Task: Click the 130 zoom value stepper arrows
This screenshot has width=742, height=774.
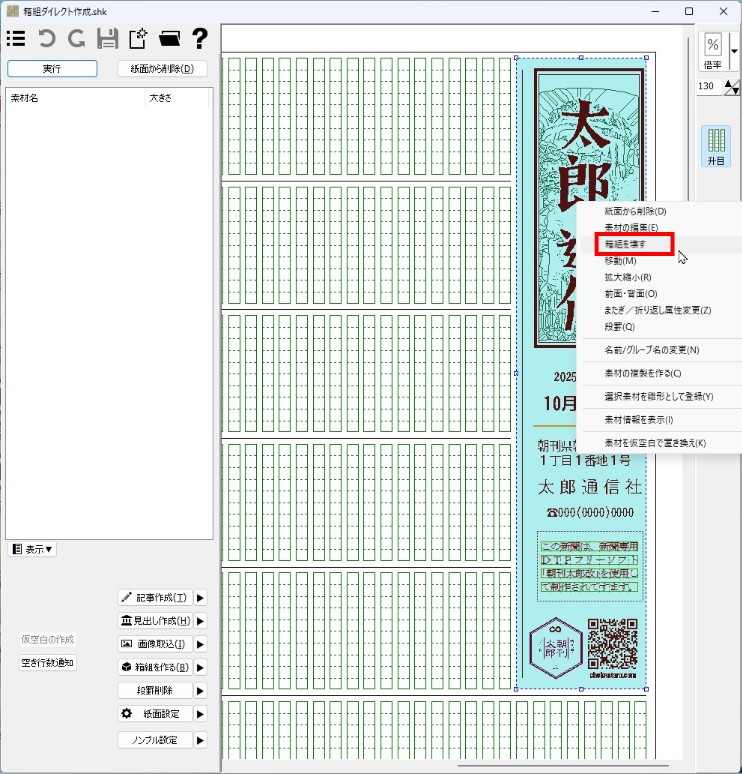Action: (731, 87)
